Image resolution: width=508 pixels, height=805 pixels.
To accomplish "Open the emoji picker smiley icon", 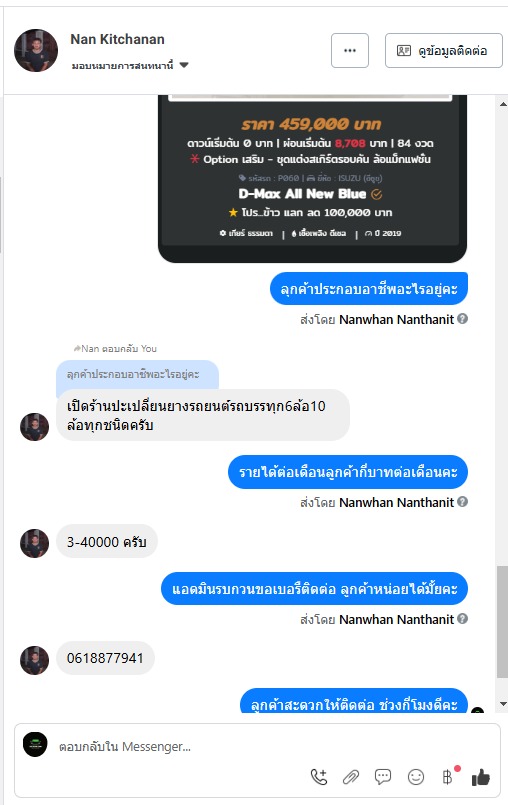I will pyautogui.click(x=416, y=777).
